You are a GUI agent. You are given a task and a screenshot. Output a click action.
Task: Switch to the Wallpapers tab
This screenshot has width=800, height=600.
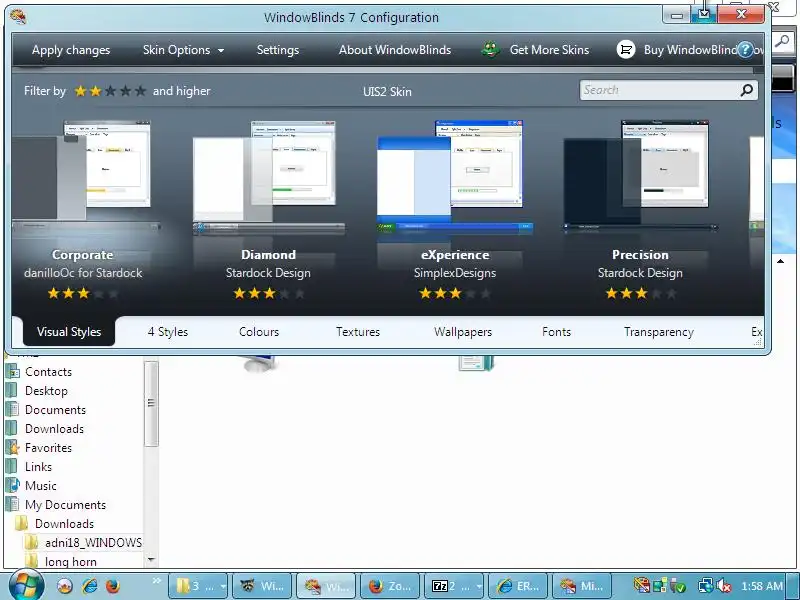(463, 332)
